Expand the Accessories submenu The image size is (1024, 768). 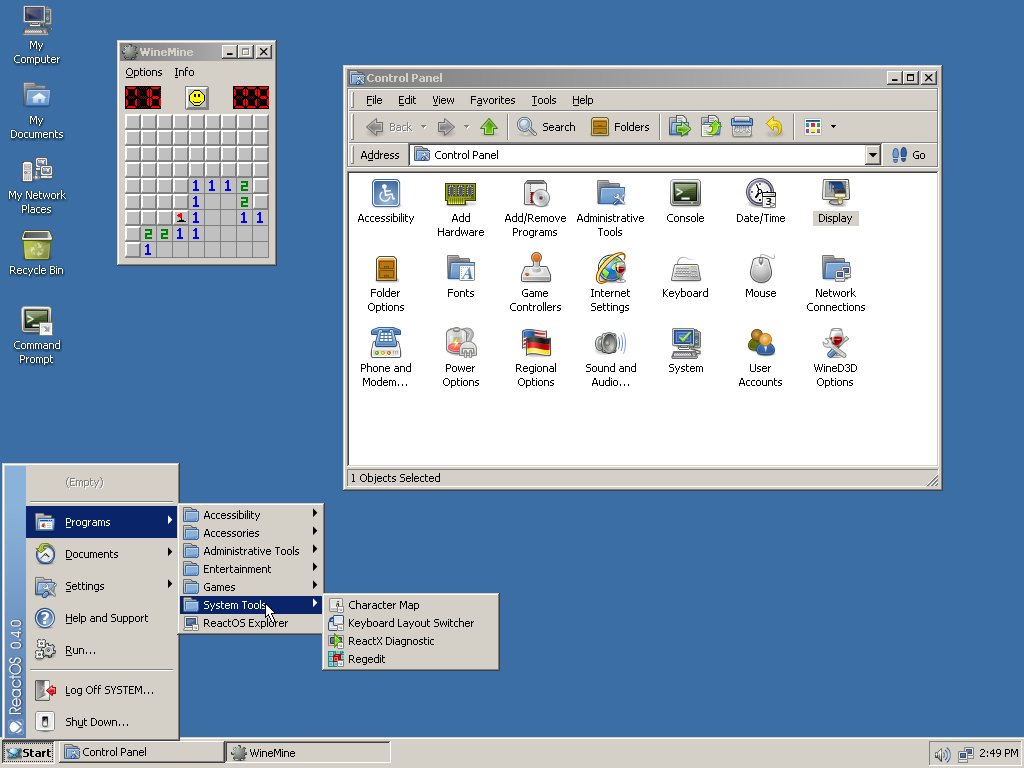click(x=250, y=533)
